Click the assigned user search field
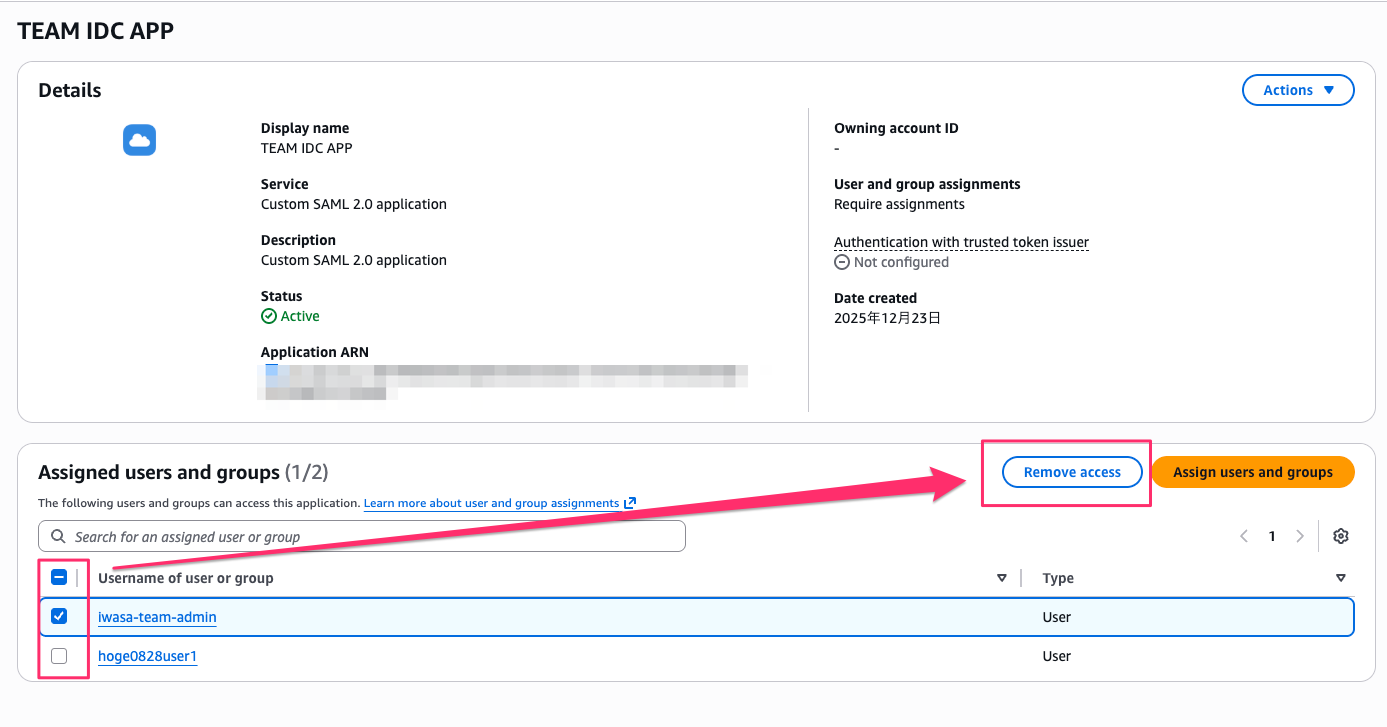The width and height of the screenshot is (1387, 727). point(370,537)
